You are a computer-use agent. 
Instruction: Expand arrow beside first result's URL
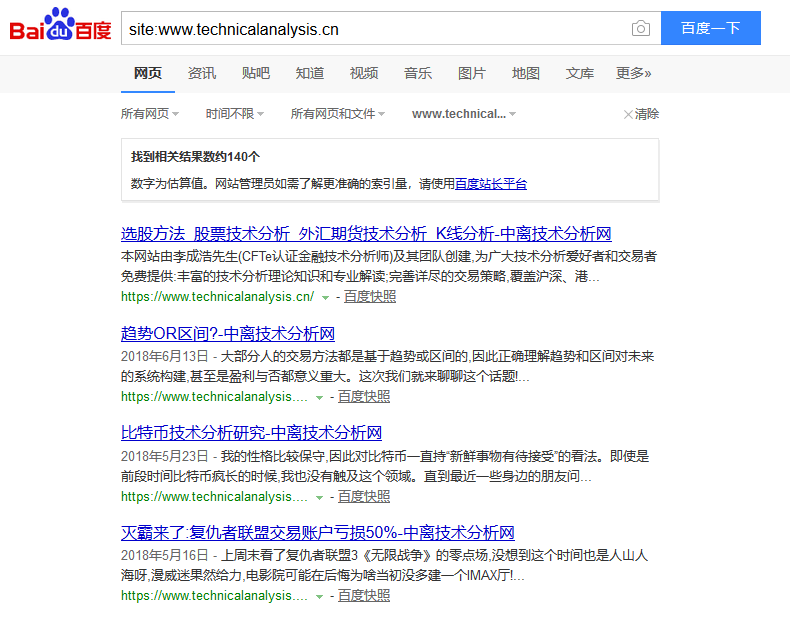(325, 298)
